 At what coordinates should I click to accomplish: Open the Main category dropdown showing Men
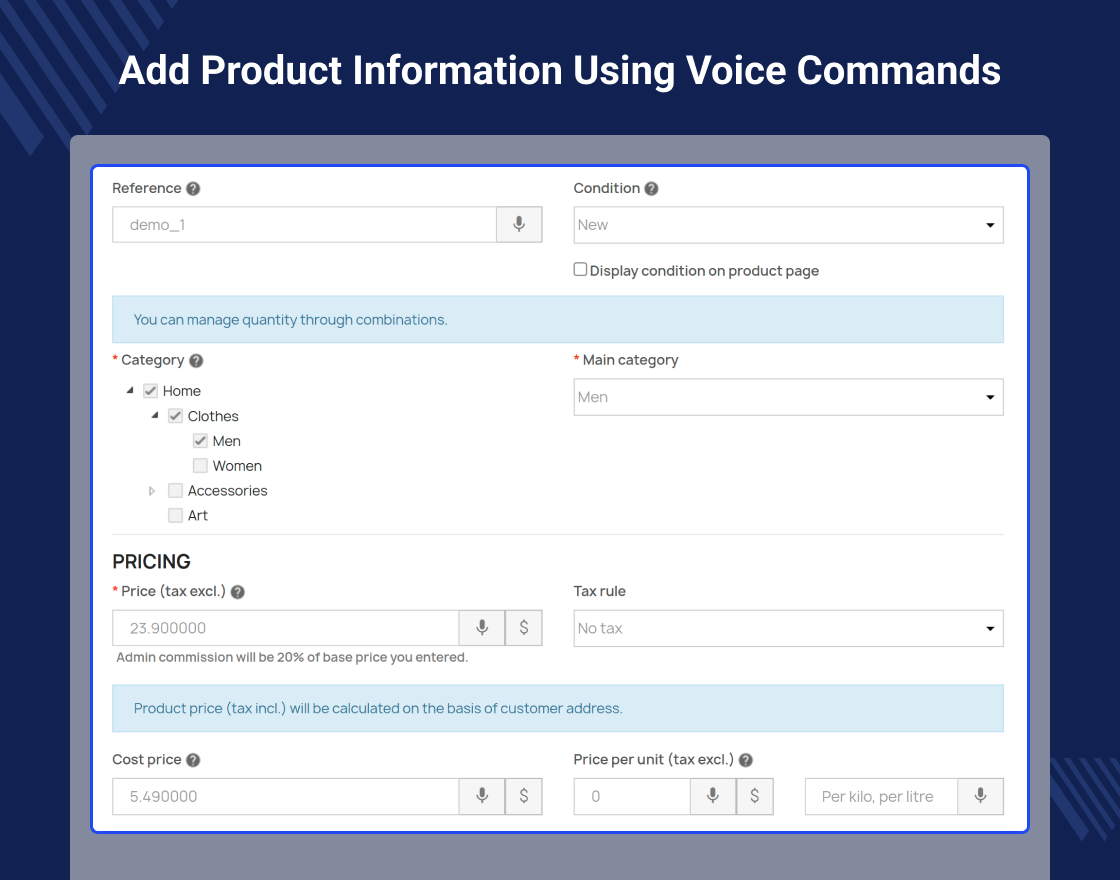789,397
